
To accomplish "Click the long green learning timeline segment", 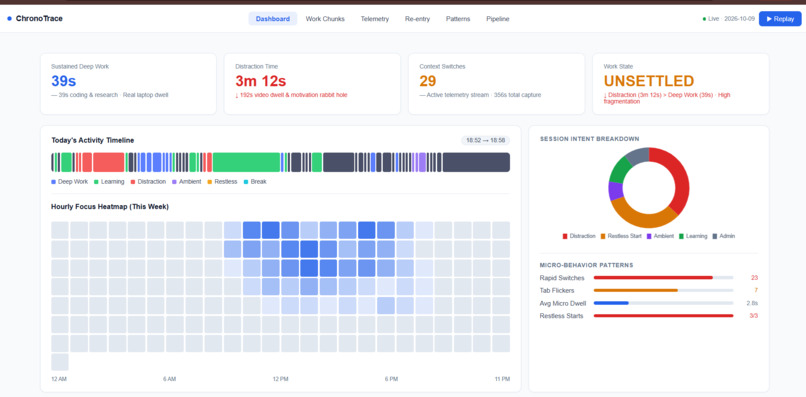I will point(246,162).
